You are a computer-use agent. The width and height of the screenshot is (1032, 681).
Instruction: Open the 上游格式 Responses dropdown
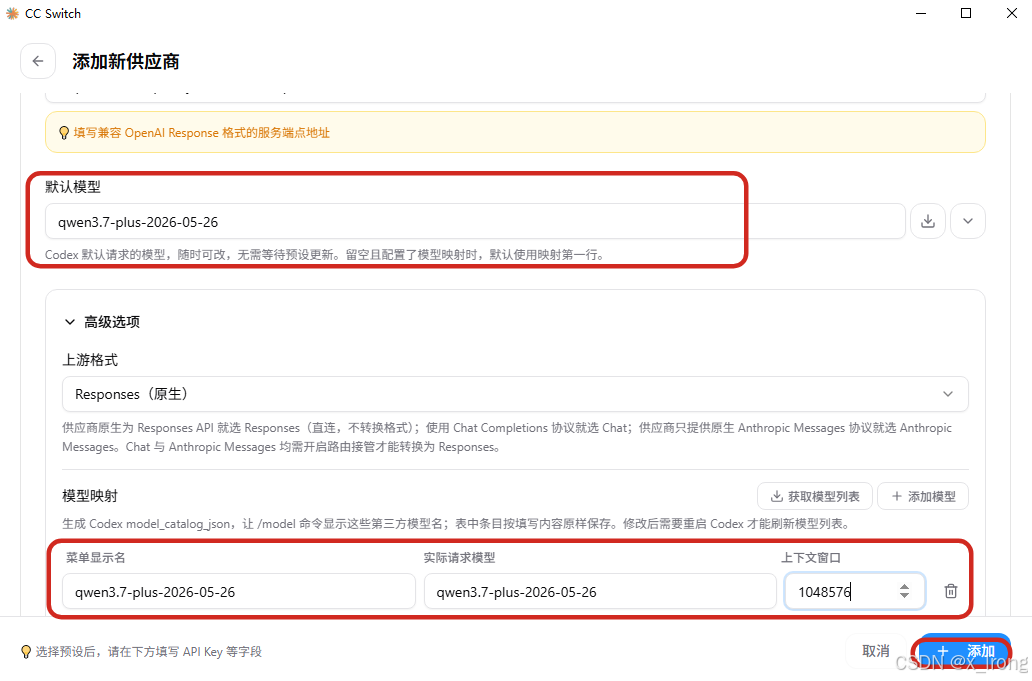point(515,394)
